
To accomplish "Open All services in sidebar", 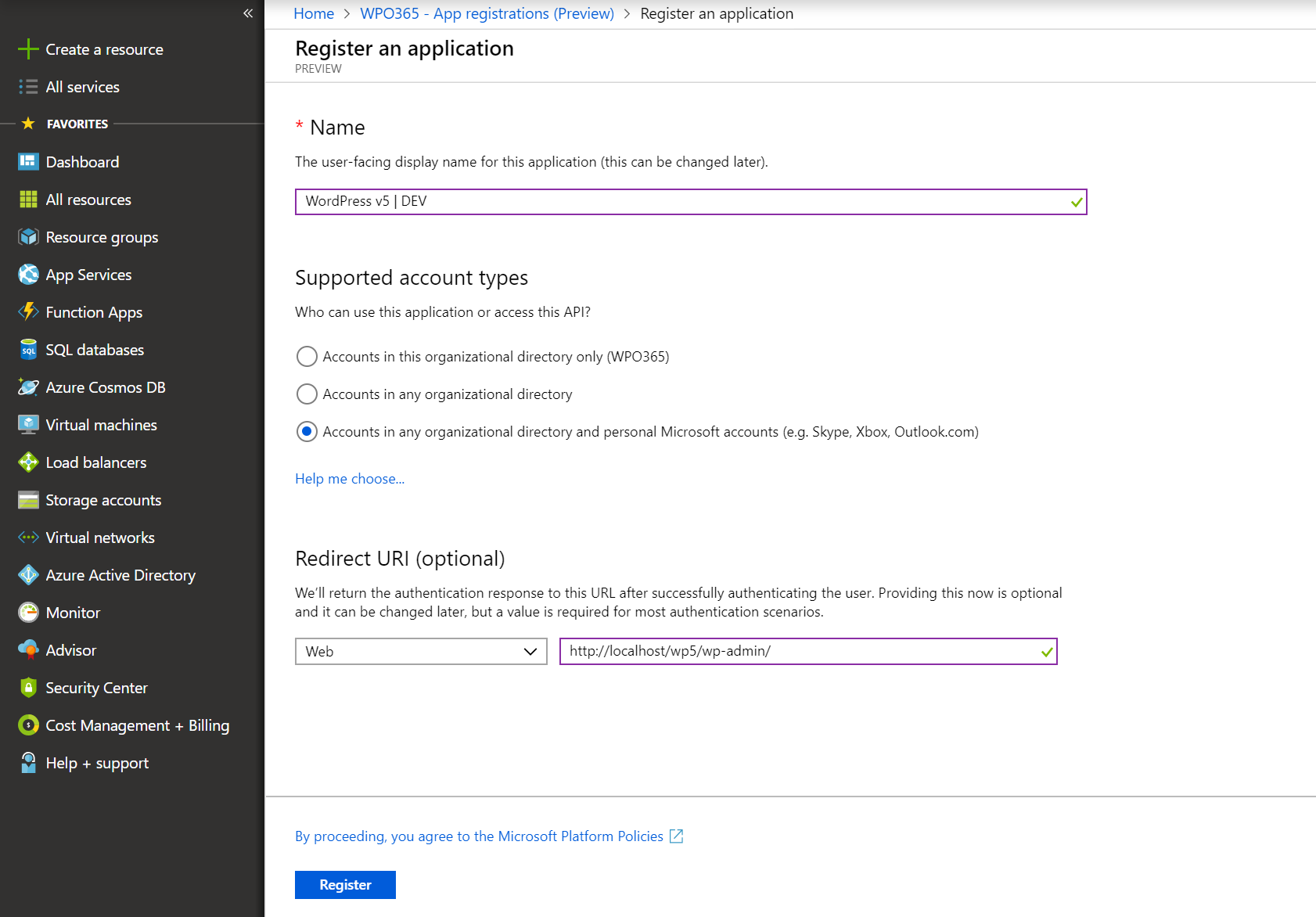I will coord(83,87).
